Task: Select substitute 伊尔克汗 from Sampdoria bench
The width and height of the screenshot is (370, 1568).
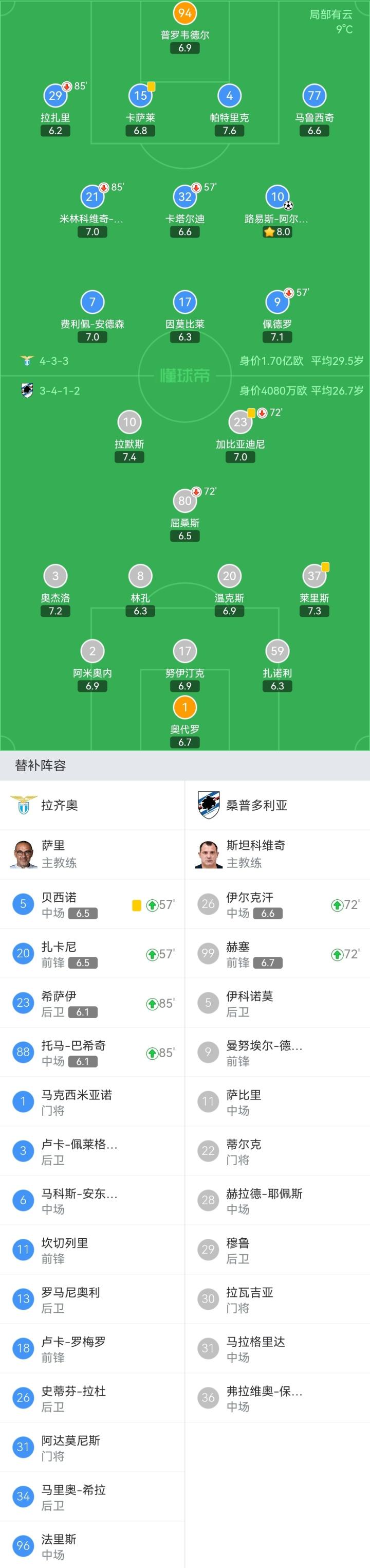Action: (277, 904)
